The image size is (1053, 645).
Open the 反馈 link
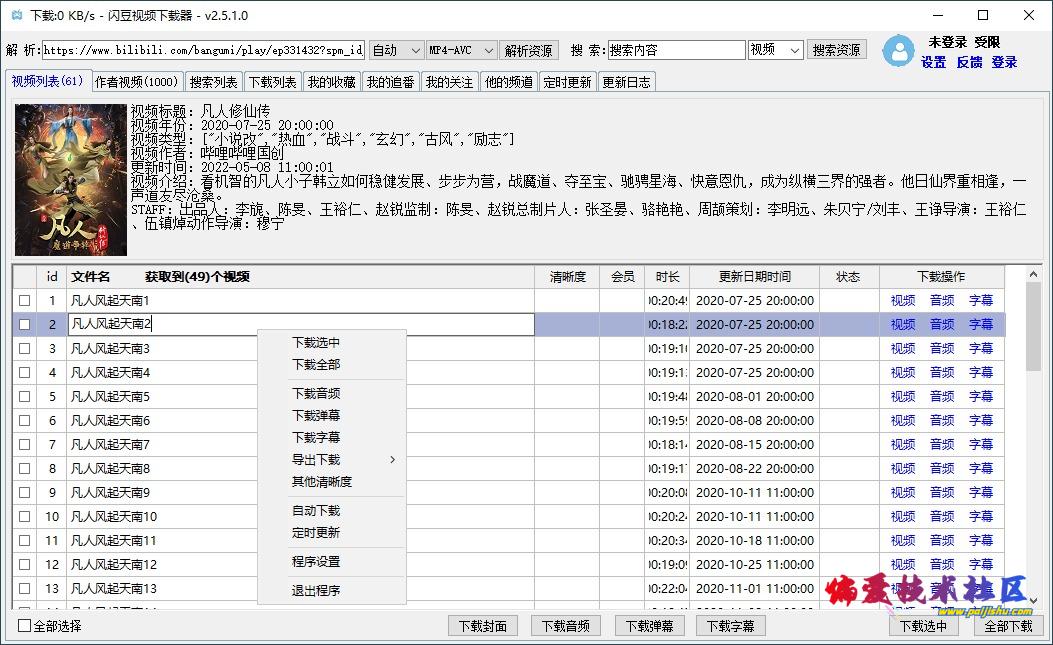click(x=969, y=62)
